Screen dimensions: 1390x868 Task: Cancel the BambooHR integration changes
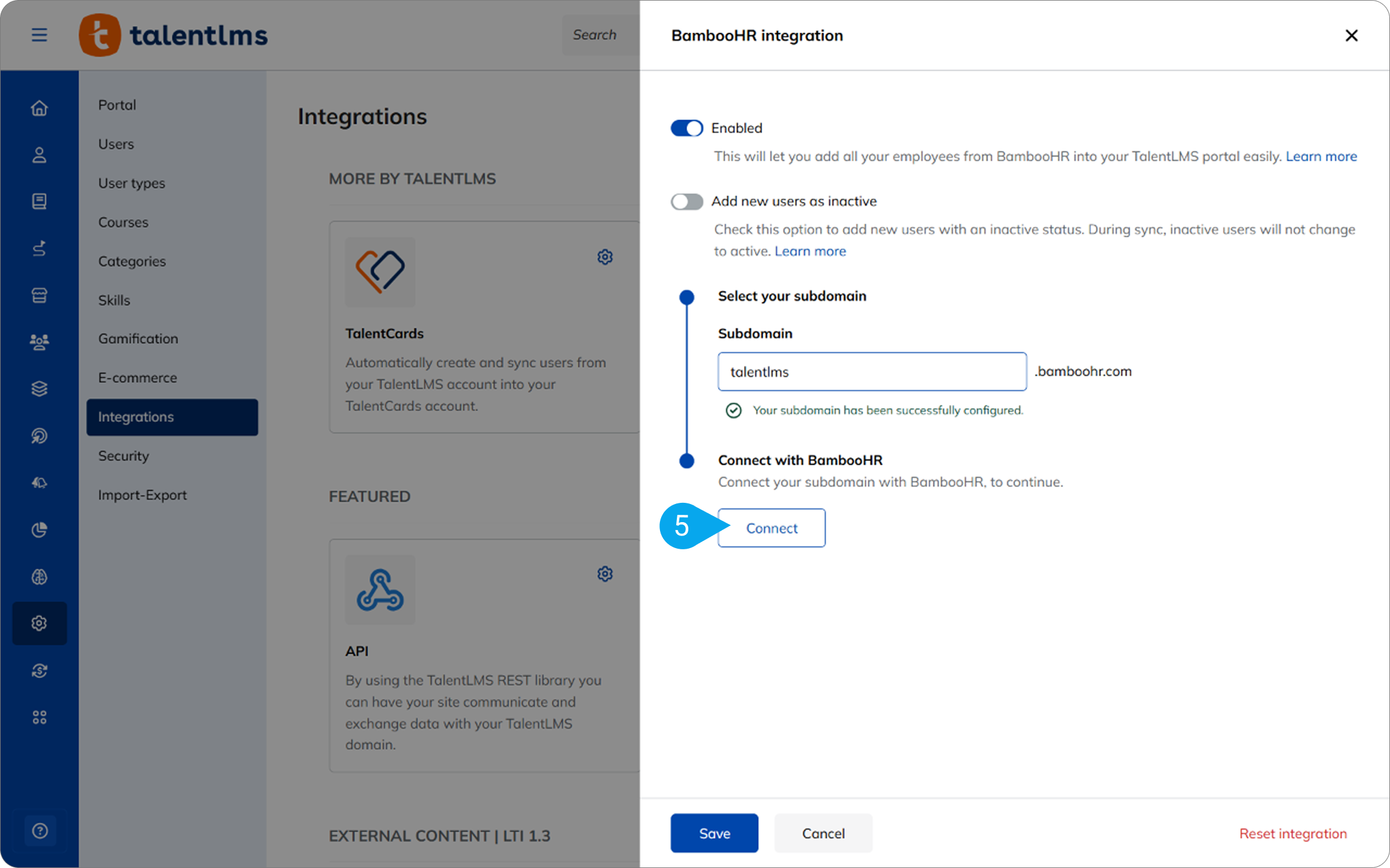824,833
